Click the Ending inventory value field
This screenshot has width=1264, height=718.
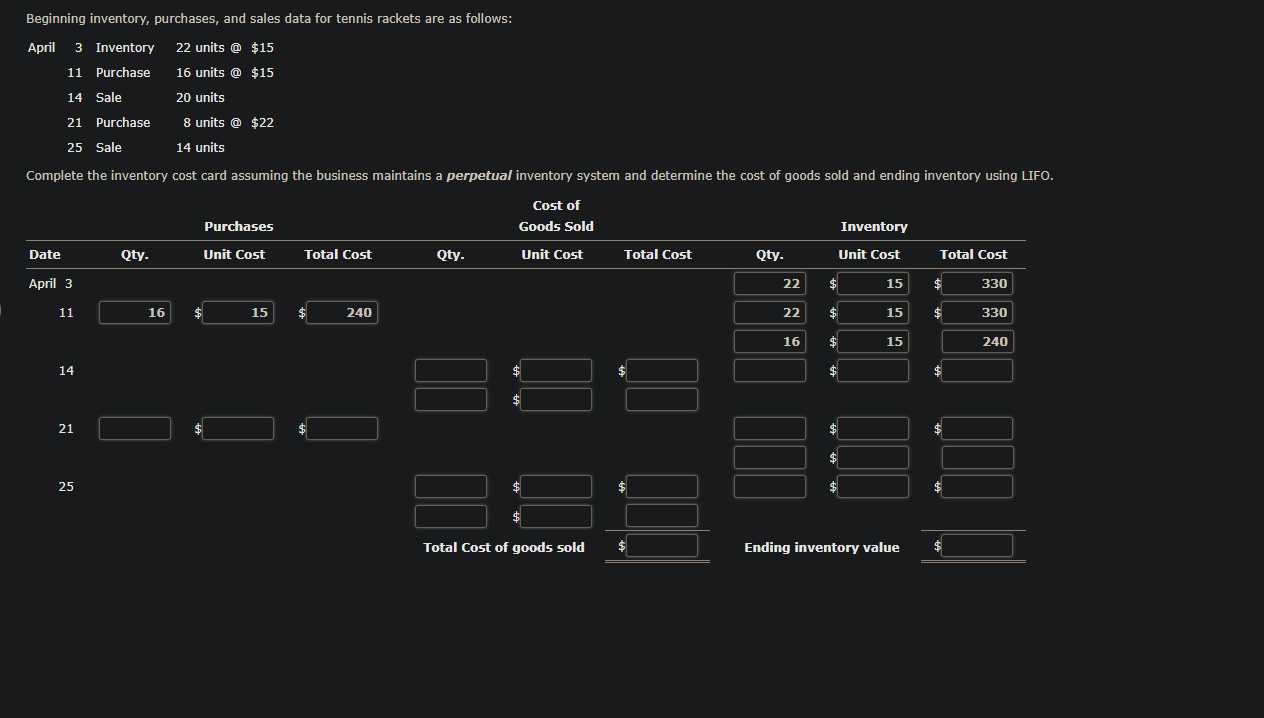[x=977, y=546]
